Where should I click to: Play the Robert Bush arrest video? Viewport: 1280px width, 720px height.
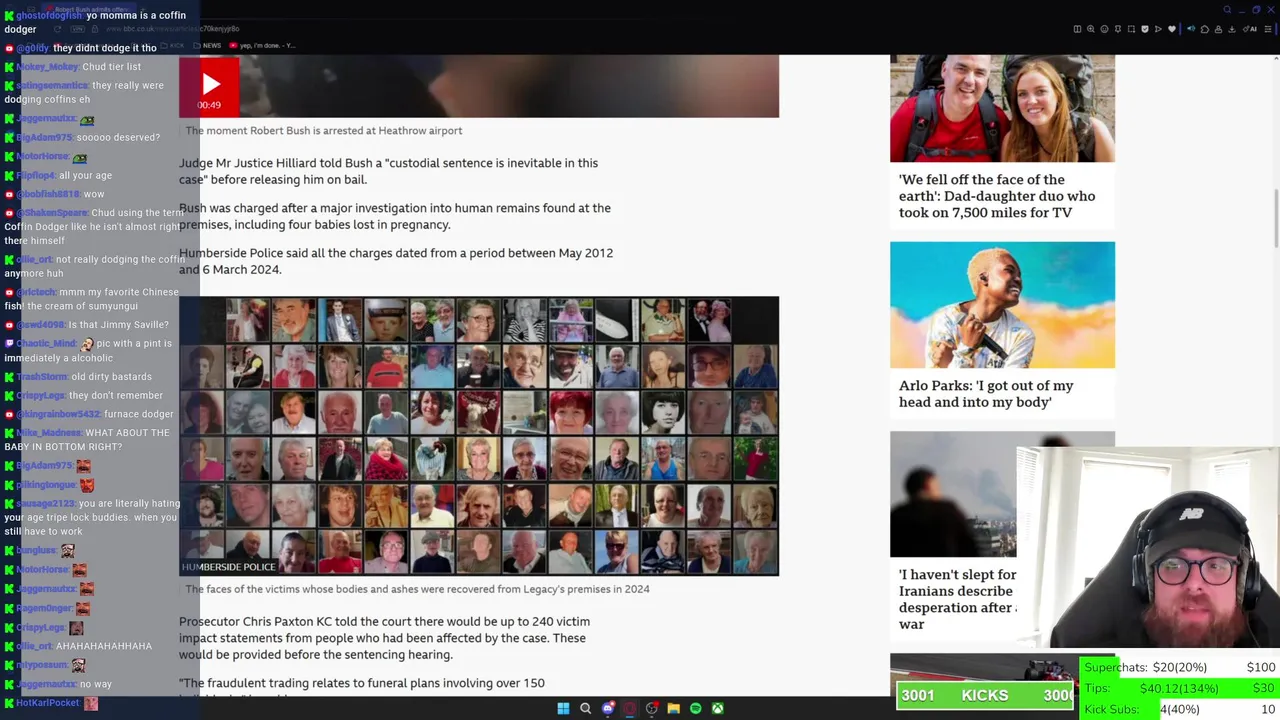click(x=210, y=87)
